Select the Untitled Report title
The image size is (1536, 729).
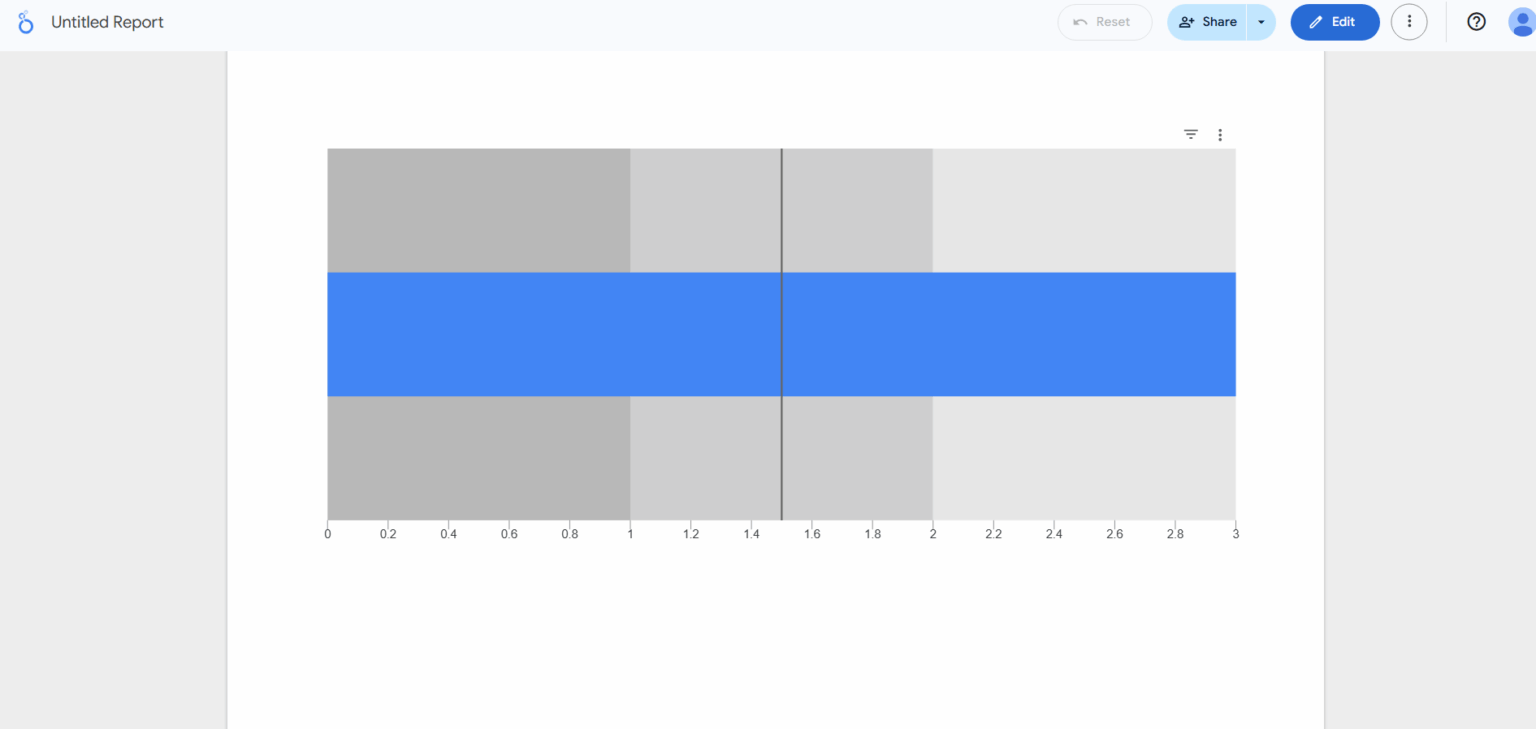pyautogui.click(x=107, y=21)
